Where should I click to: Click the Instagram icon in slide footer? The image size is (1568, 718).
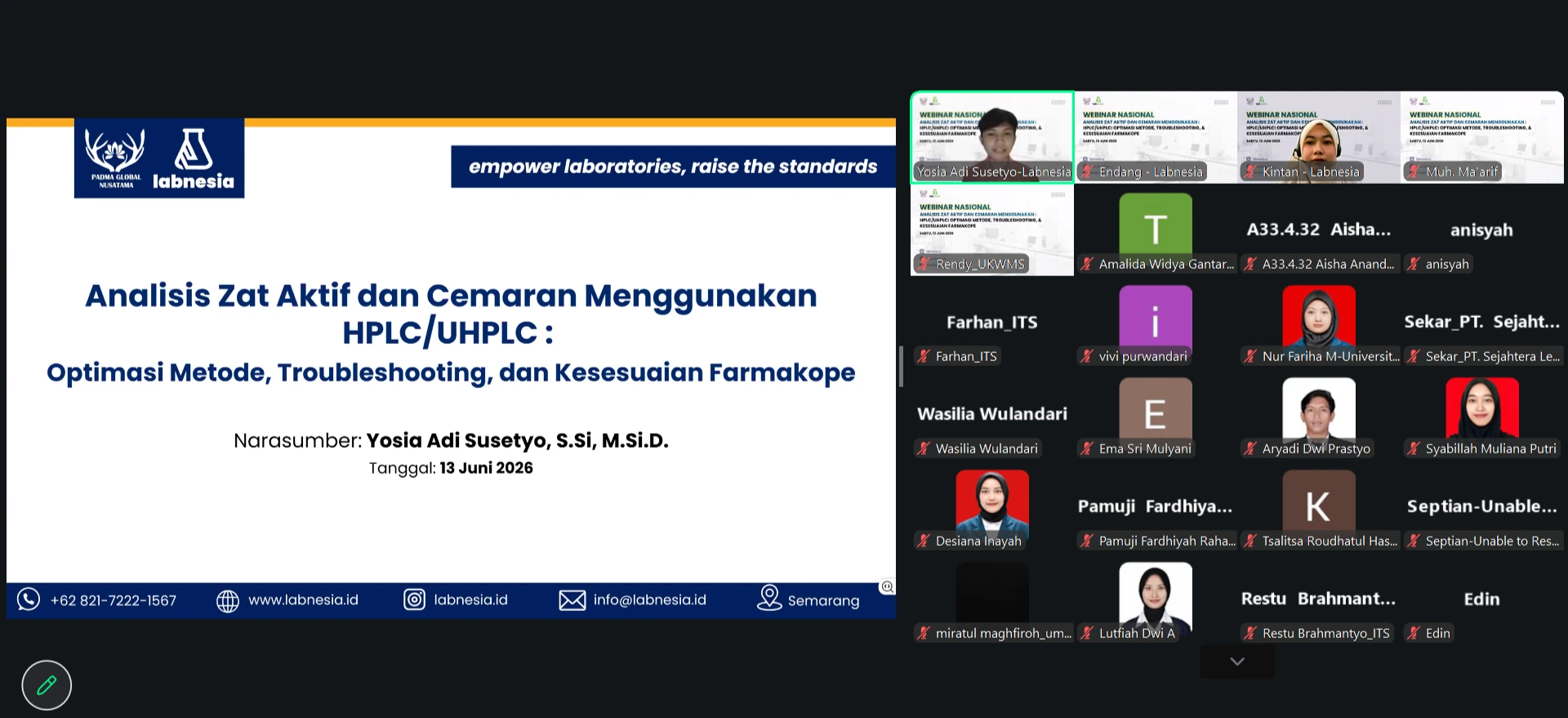[x=415, y=600]
